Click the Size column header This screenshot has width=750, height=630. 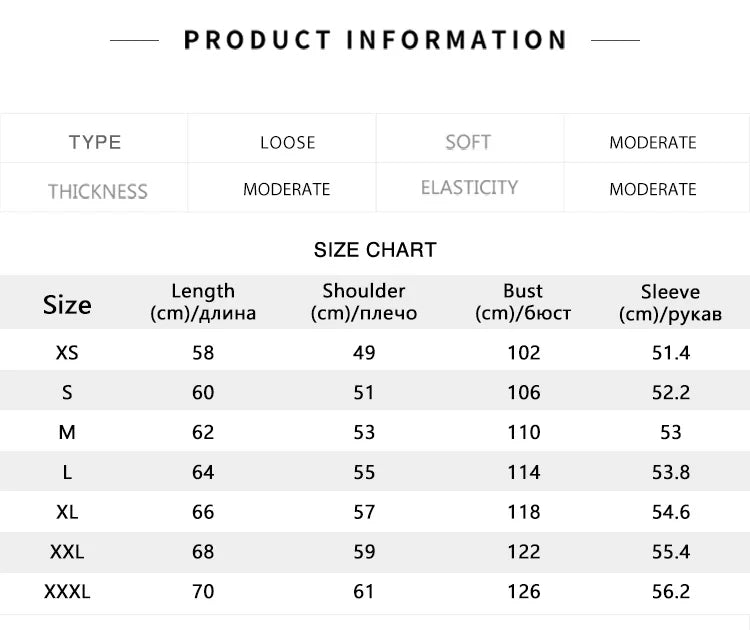67,305
